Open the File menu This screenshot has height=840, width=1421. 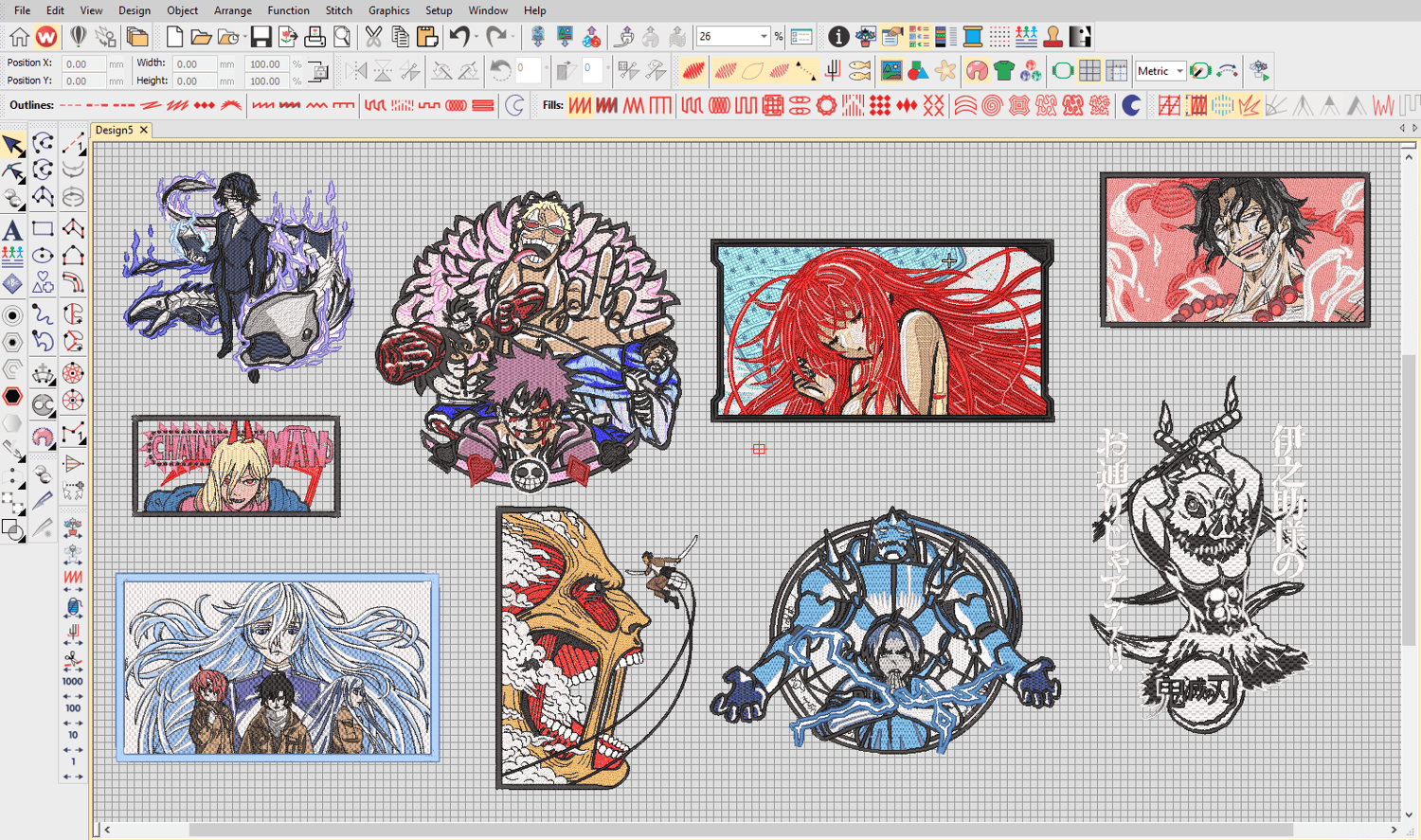tap(23, 10)
